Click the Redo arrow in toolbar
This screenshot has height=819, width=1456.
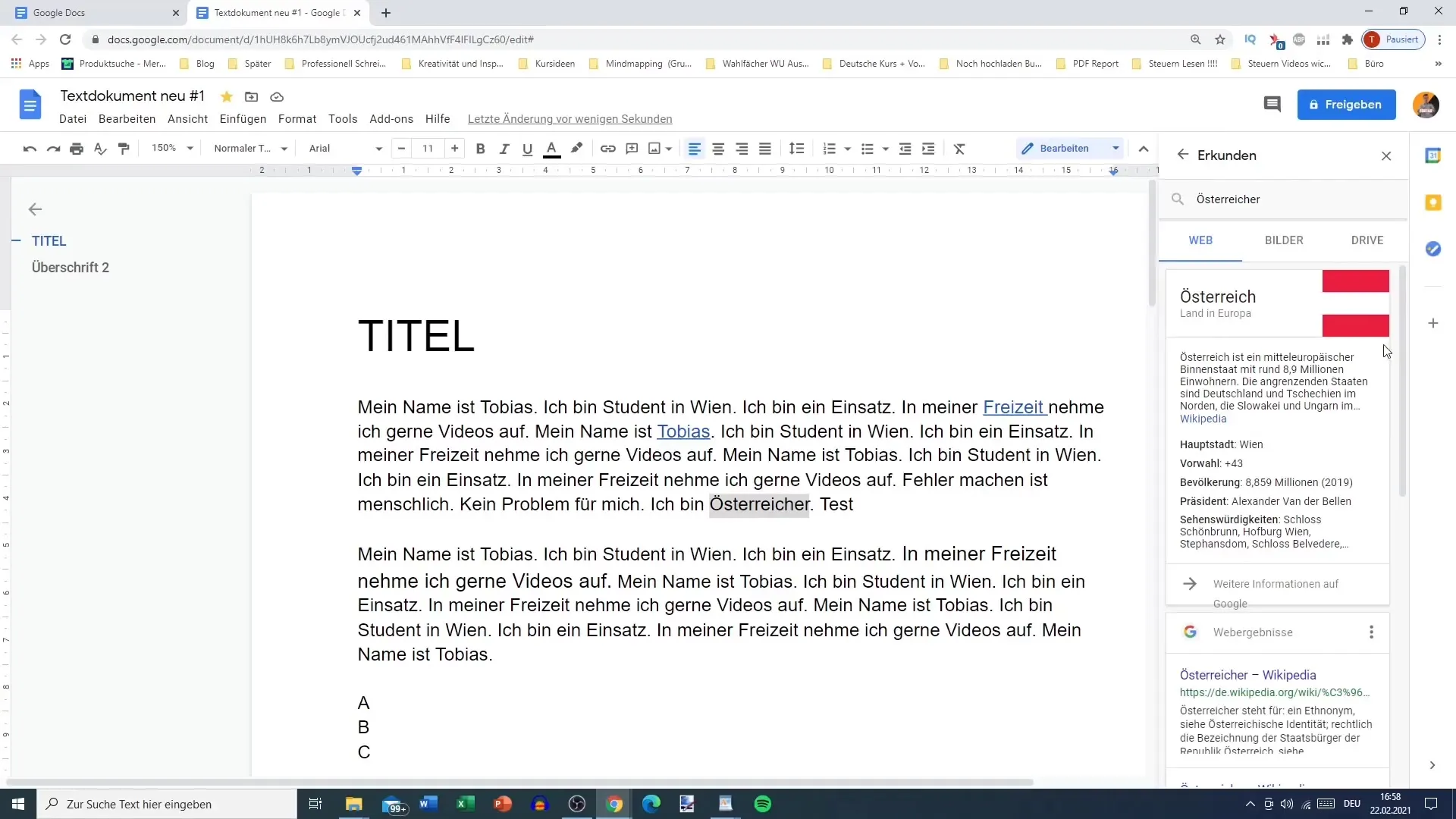(53, 149)
